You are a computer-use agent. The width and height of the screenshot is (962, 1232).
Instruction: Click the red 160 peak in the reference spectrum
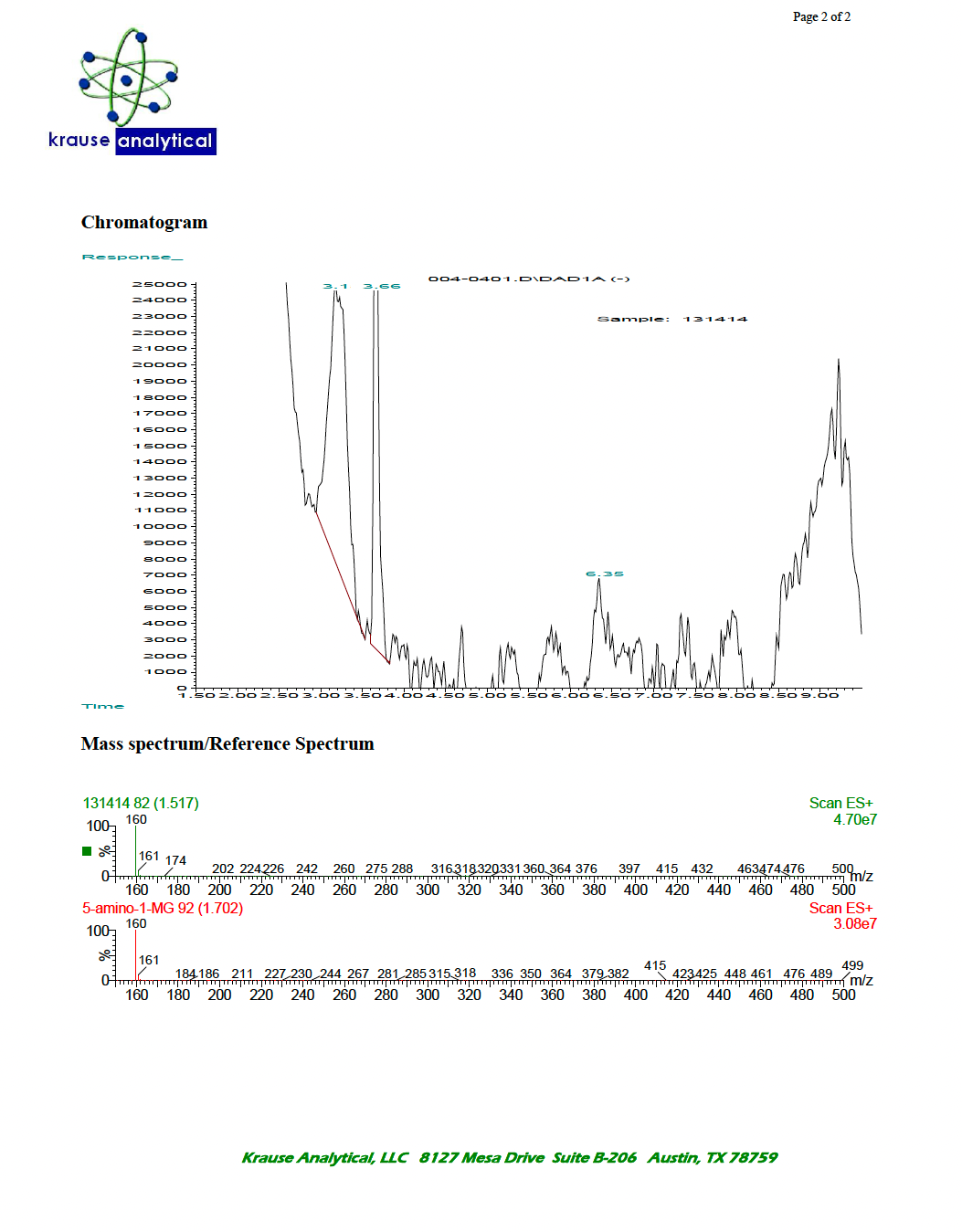pyautogui.click(x=135, y=954)
